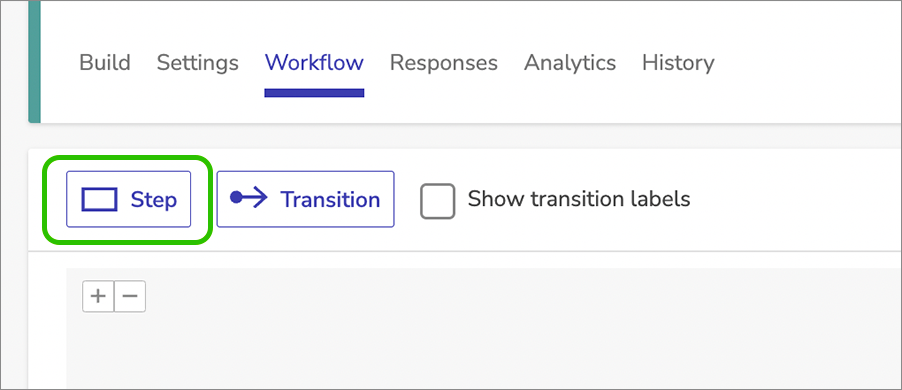Open the History tab
Image resolution: width=902 pixels, height=390 pixels.
coord(678,62)
